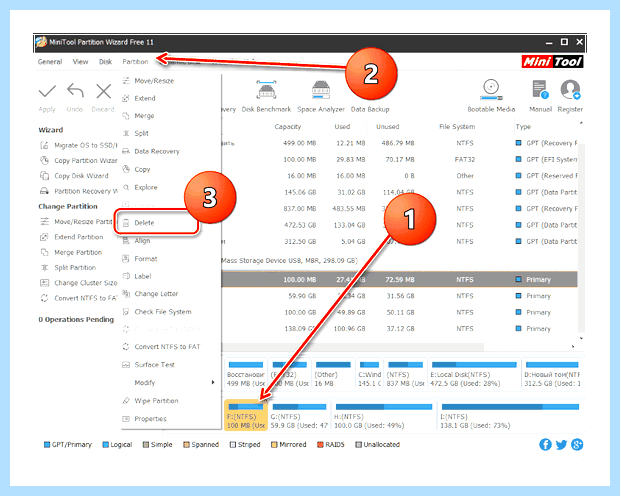The width and height of the screenshot is (620, 496).
Task: Select row with 472.53 GB capacity
Action: (x=399, y=225)
